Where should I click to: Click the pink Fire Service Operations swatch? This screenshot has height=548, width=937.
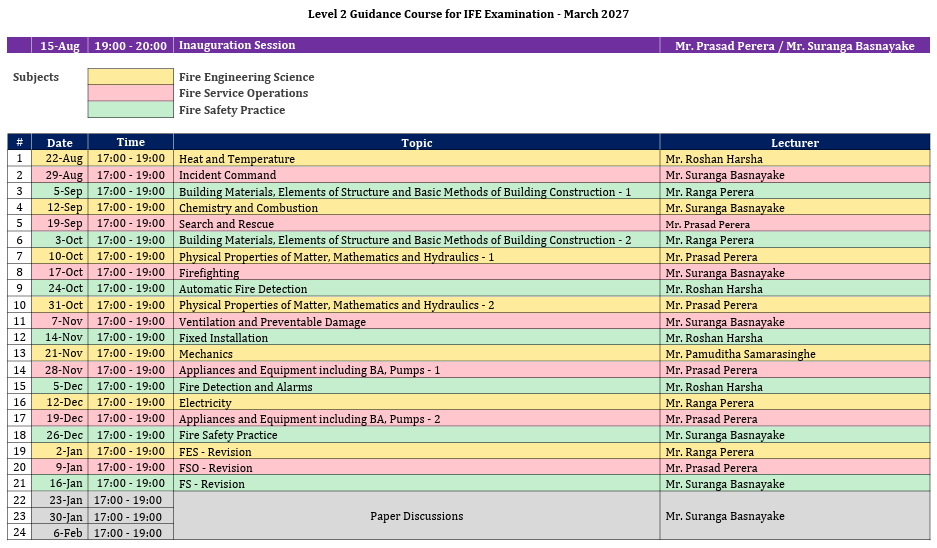tap(130, 93)
